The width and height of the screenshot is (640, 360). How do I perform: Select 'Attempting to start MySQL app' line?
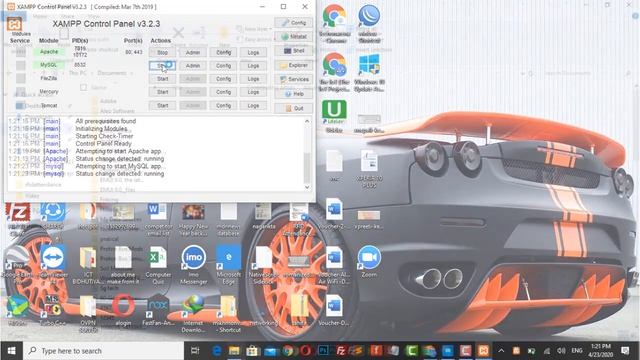coord(120,166)
